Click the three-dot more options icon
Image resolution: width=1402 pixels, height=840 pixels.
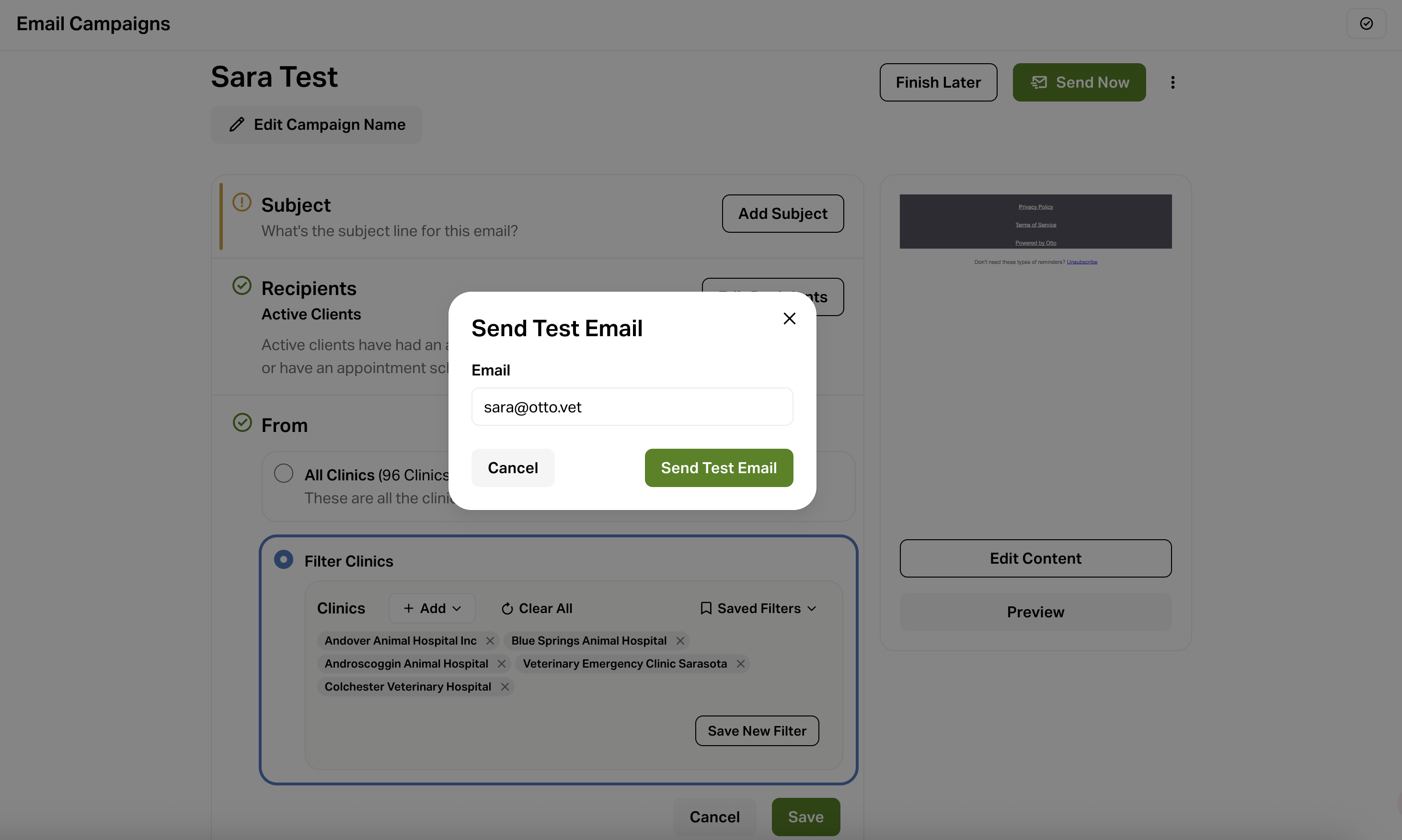point(1172,83)
